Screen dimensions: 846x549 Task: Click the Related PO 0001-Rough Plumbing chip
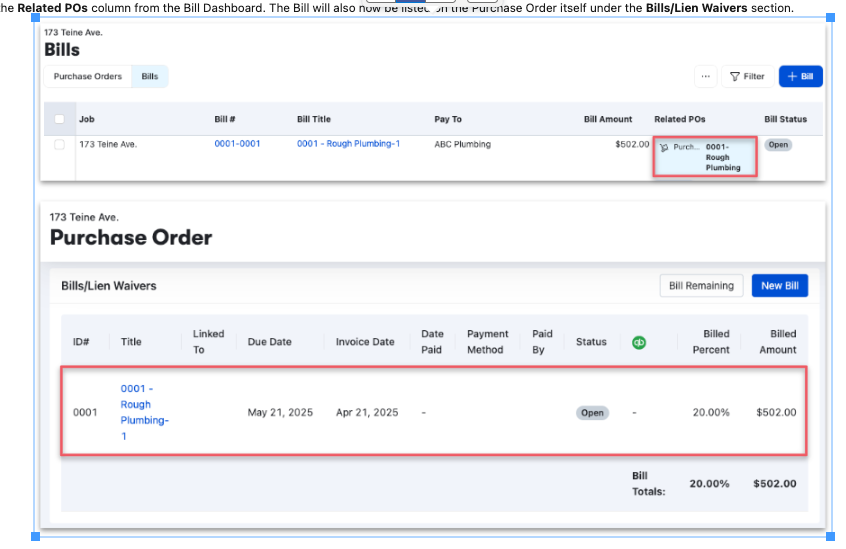coord(705,157)
